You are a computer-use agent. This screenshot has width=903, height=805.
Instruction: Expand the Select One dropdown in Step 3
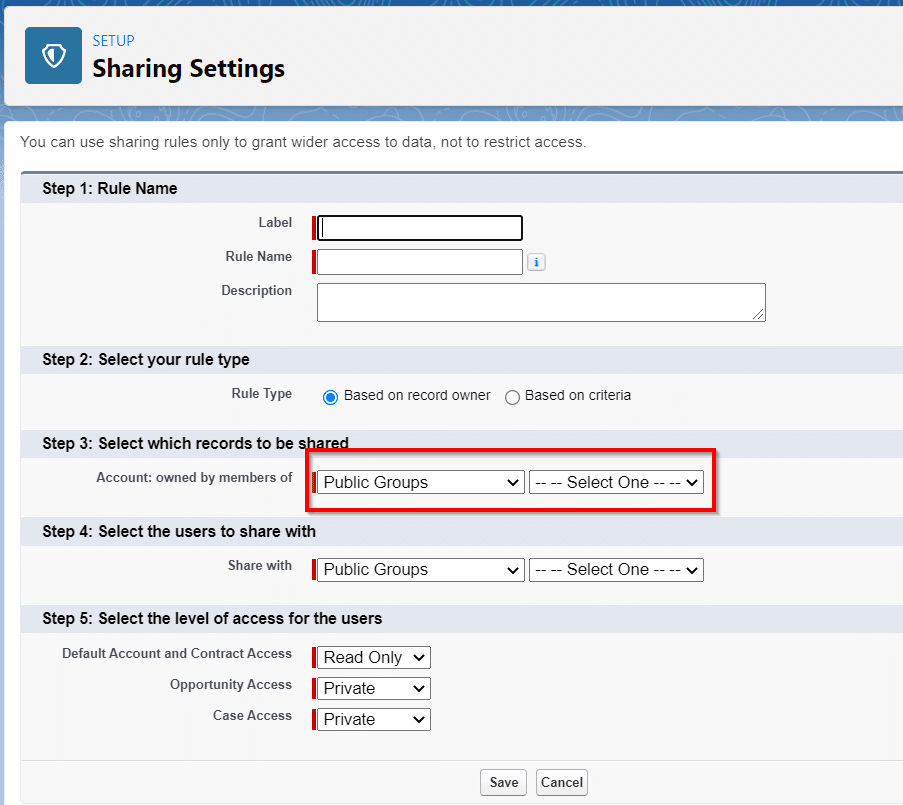616,482
